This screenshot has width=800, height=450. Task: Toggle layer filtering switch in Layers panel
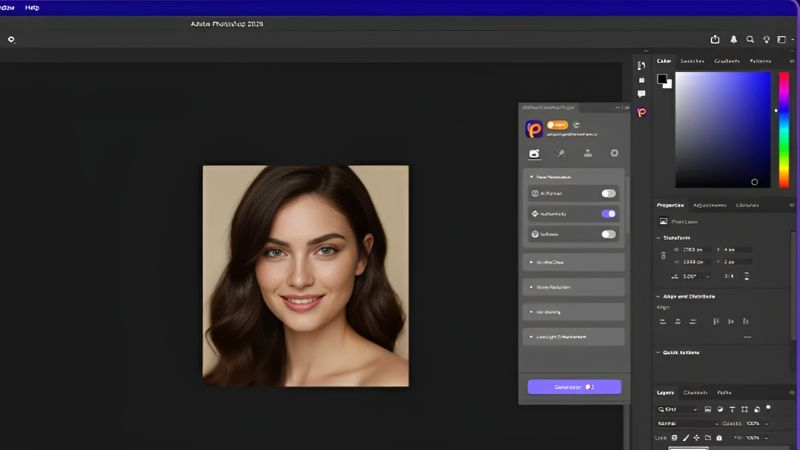point(768,408)
